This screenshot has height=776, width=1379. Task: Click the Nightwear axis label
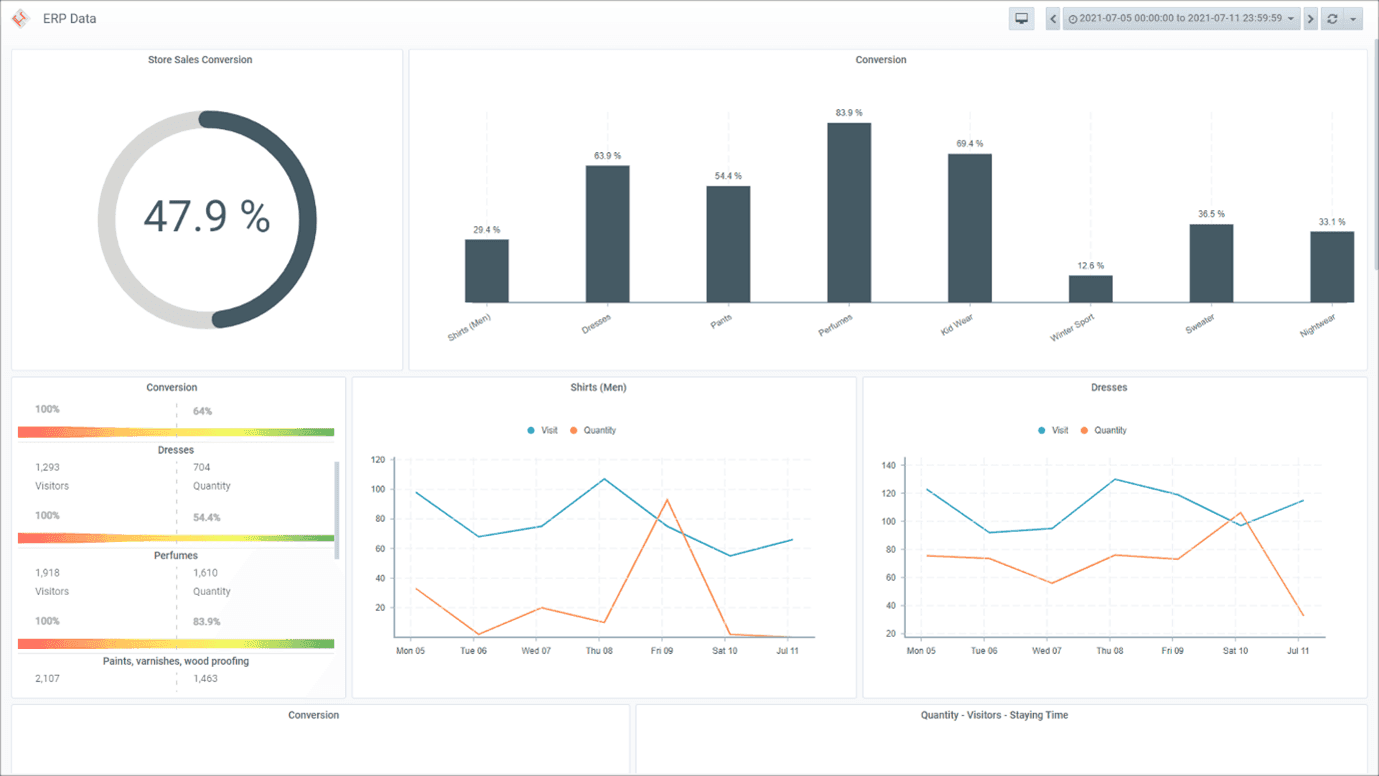pos(1317,325)
